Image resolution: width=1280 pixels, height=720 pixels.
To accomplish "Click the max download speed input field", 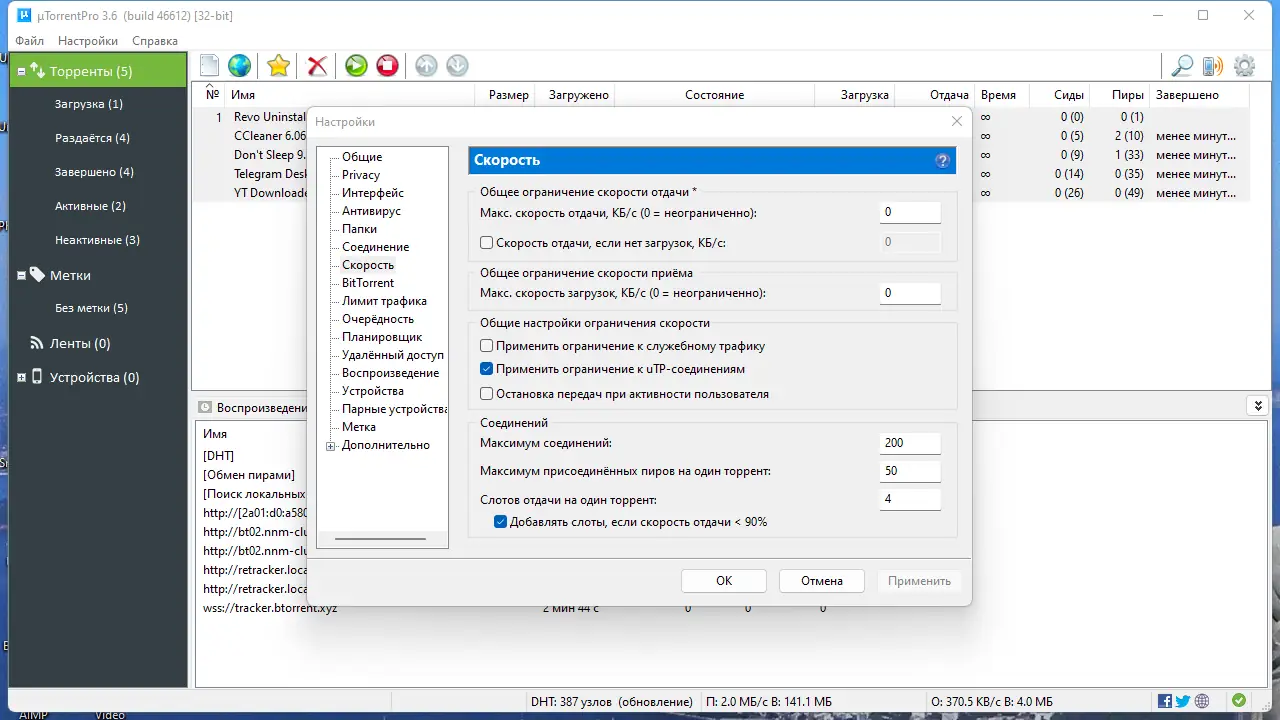I will click(x=910, y=293).
